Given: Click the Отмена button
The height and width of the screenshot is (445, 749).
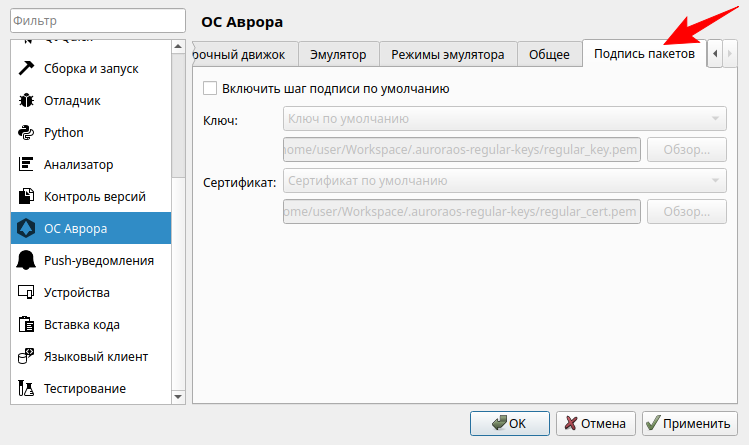Looking at the screenshot, I should point(596,424).
